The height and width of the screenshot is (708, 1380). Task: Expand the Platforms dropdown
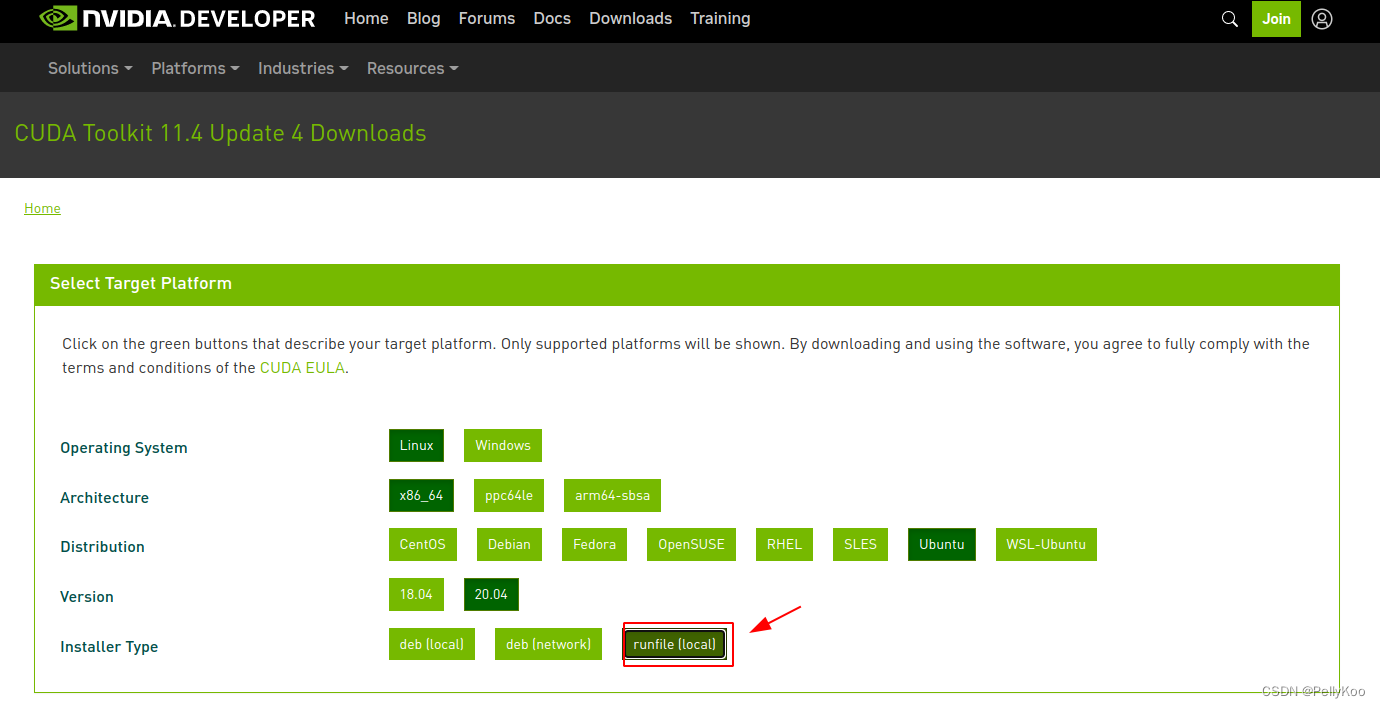click(x=195, y=68)
